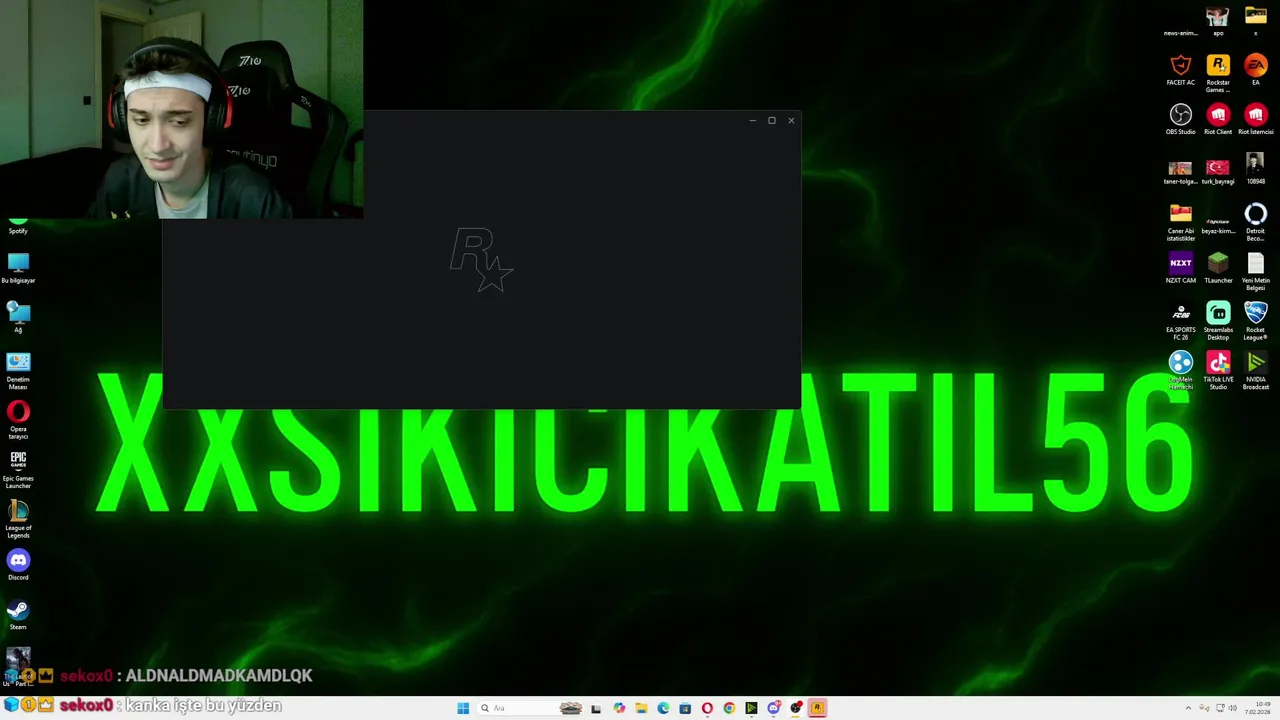Open the FACEIT AC desktop shortcut

(x=1181, y=70)
